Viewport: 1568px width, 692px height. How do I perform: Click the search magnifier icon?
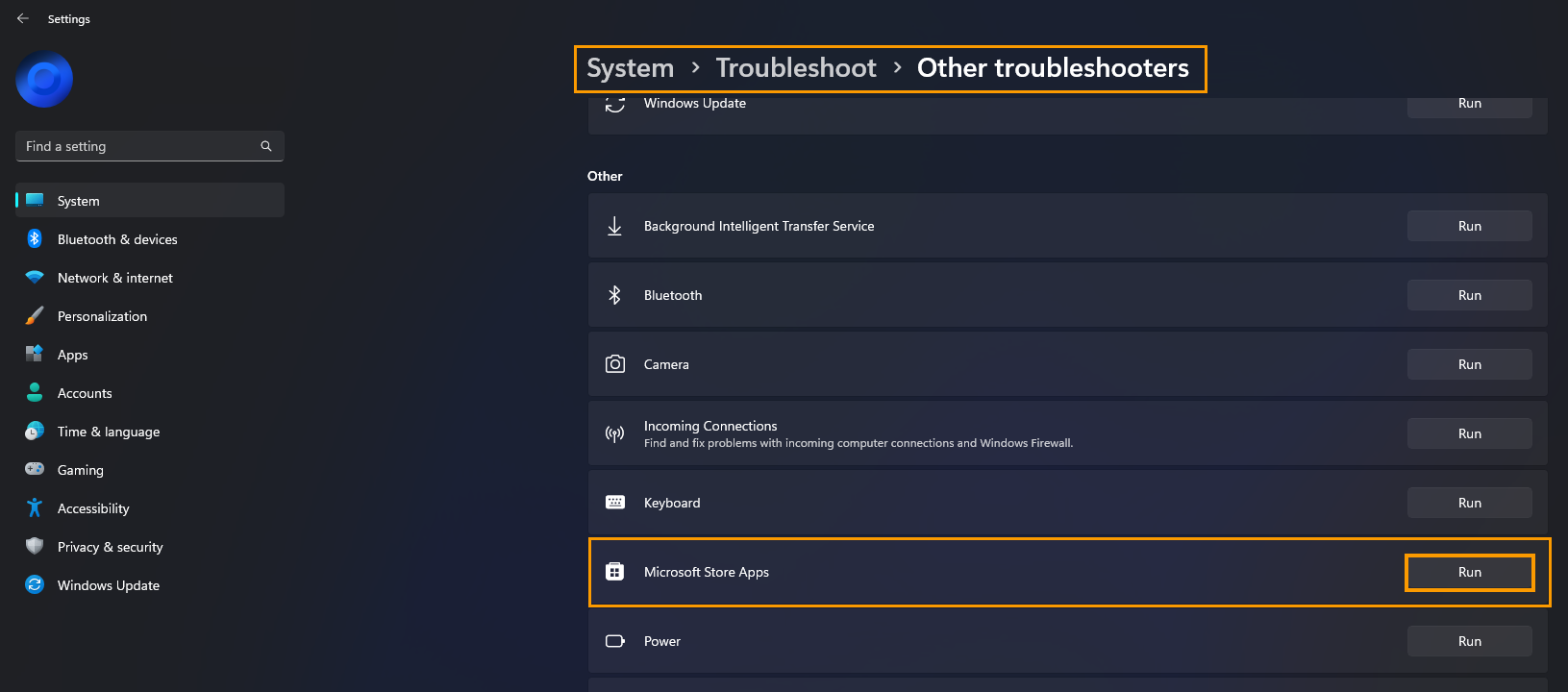coord(266,146)
